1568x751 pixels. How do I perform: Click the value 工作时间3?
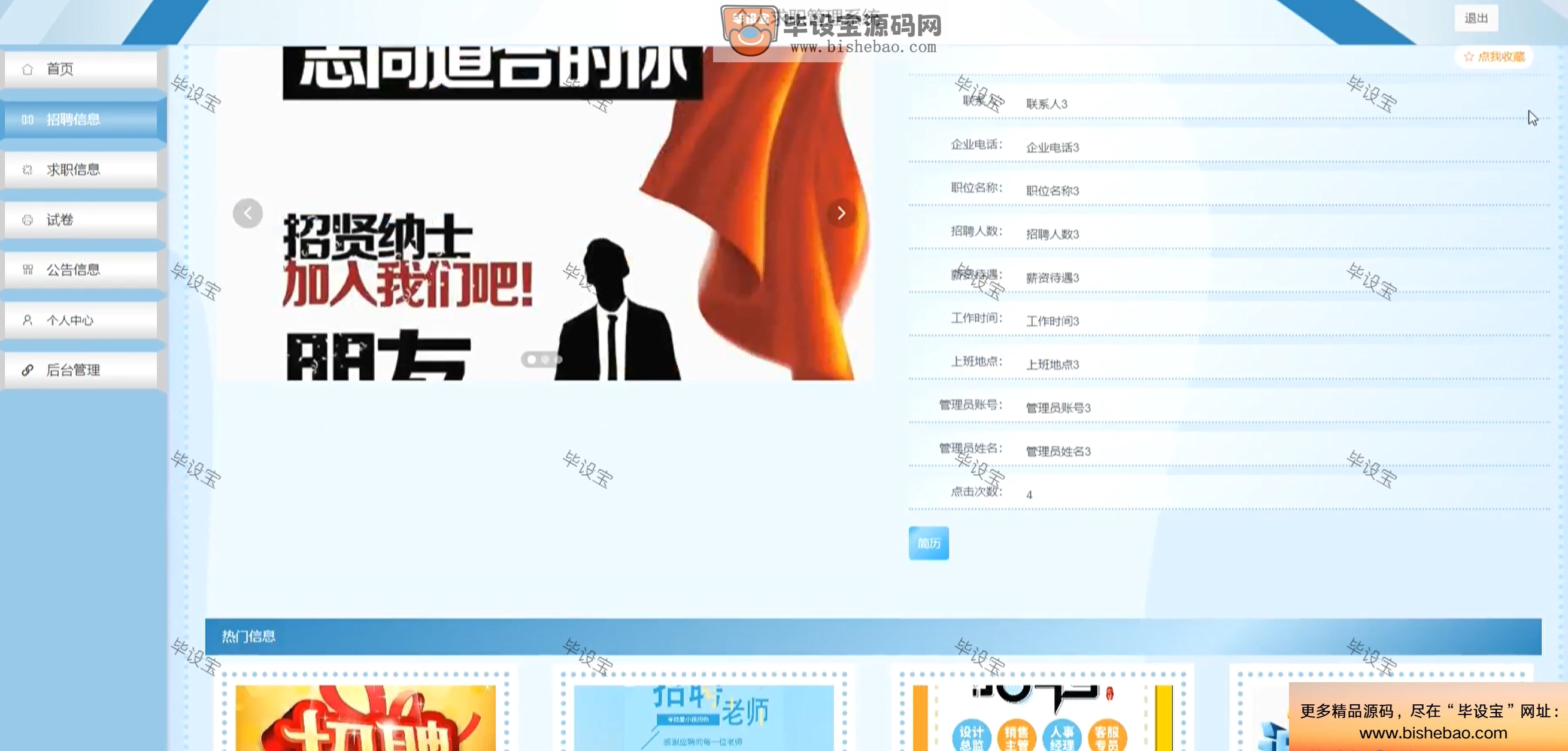(x=1053, y=321)
